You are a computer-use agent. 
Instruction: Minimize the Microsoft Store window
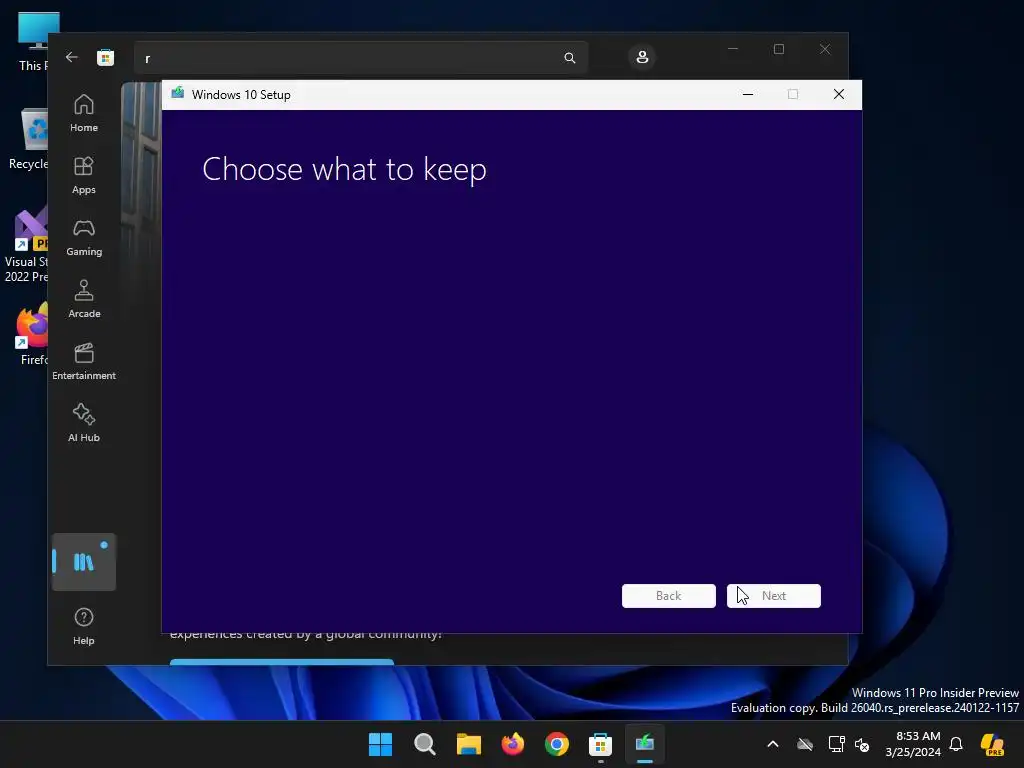coord(733,49)
